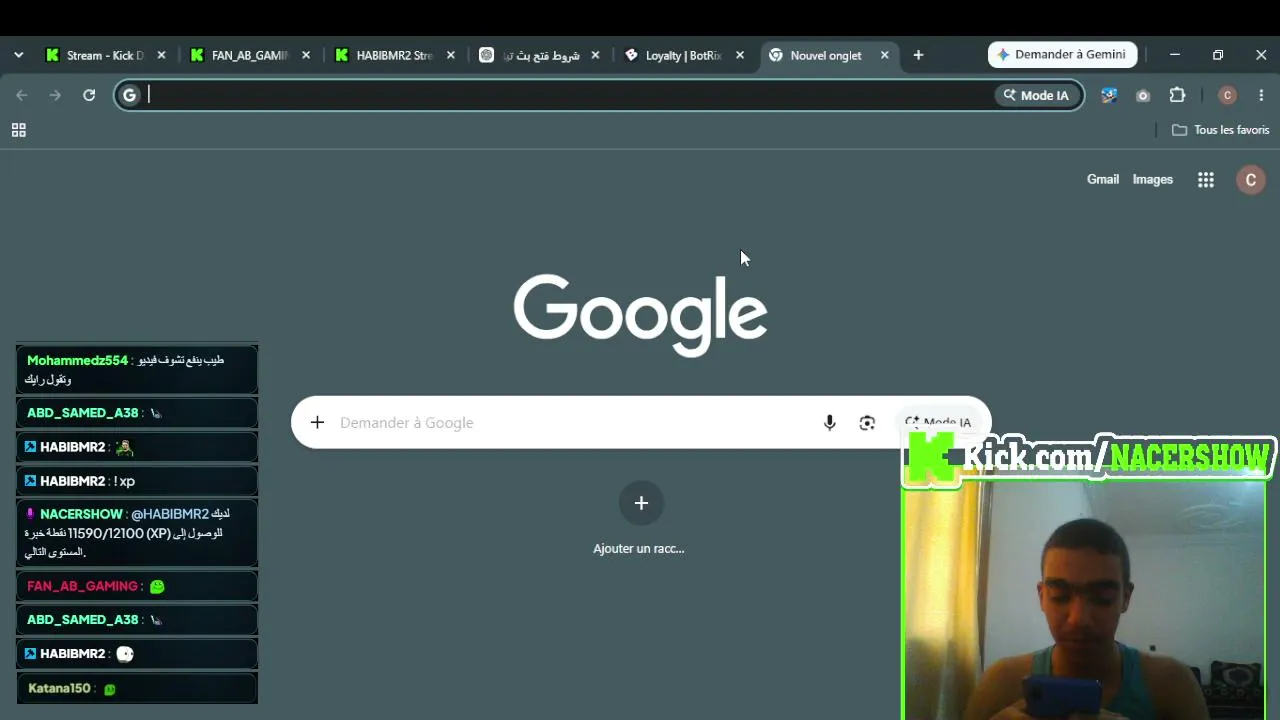Click the Google logo
The image size is (1280, 720).
[x=640, y=314]
